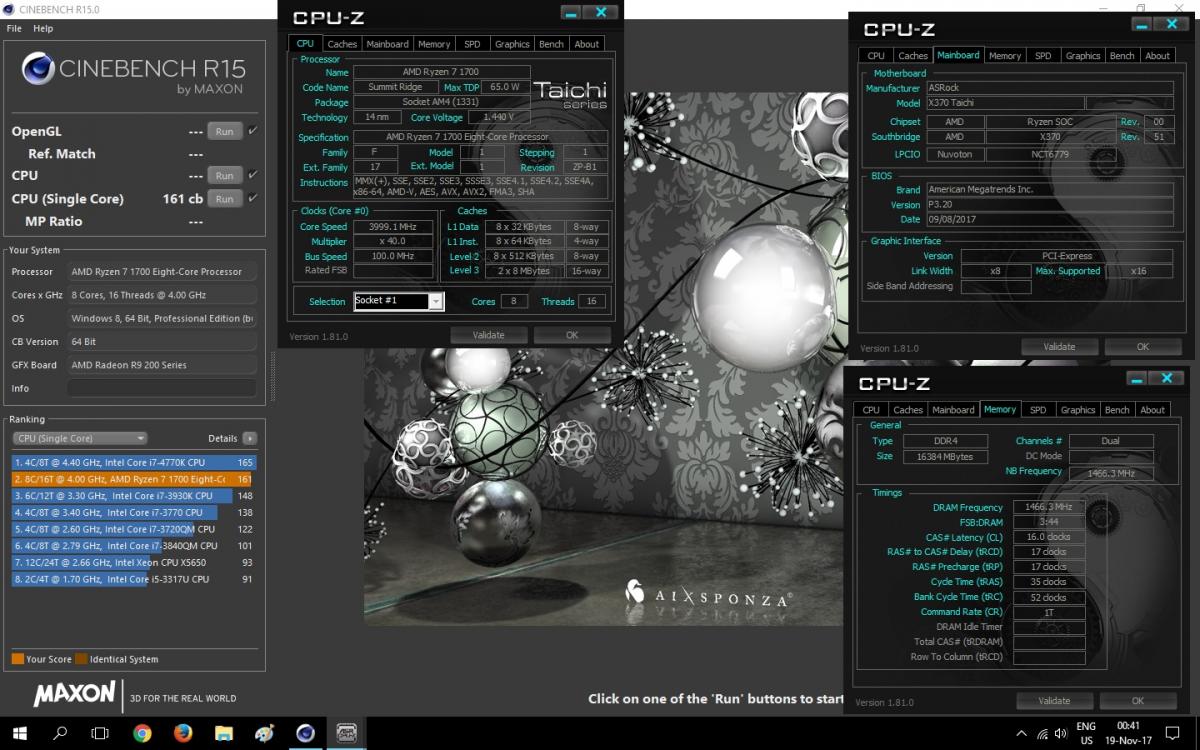
Task: Click Validate in the CPU-Z Memory window
Action: [1054, 701]
